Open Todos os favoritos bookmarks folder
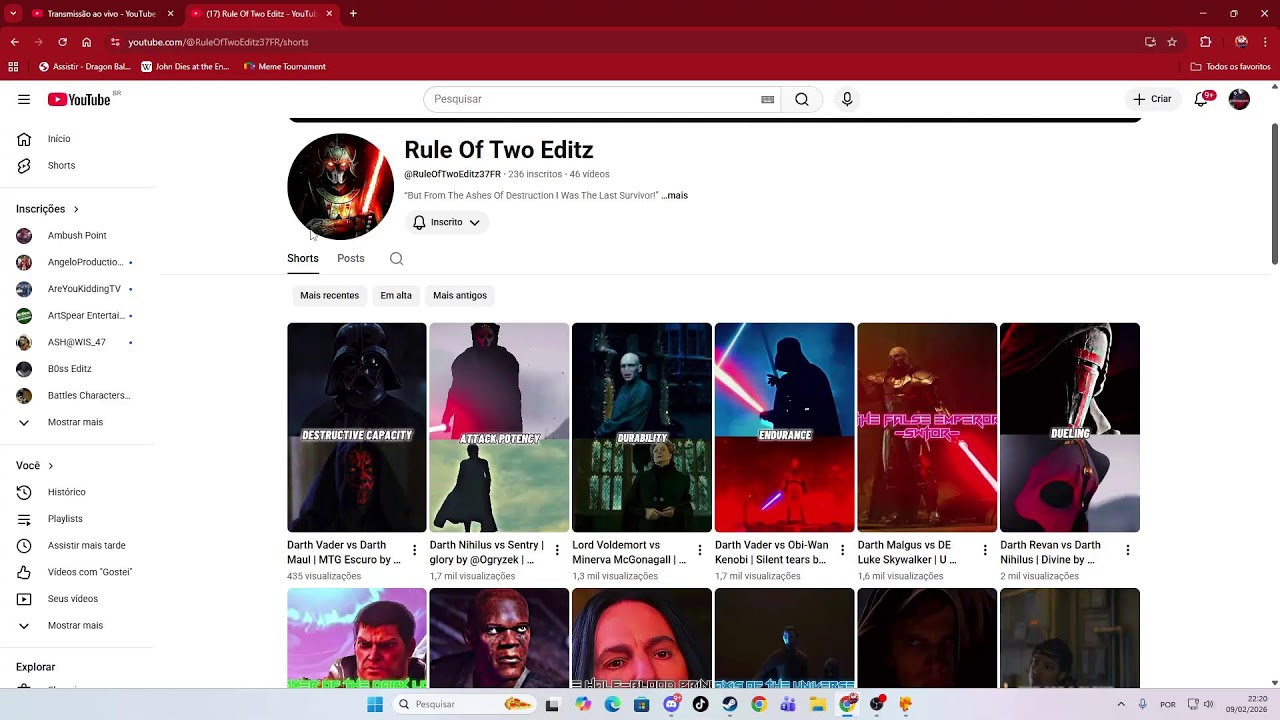This screenshot has width=1280, height=720. (x=1231, y=67)
